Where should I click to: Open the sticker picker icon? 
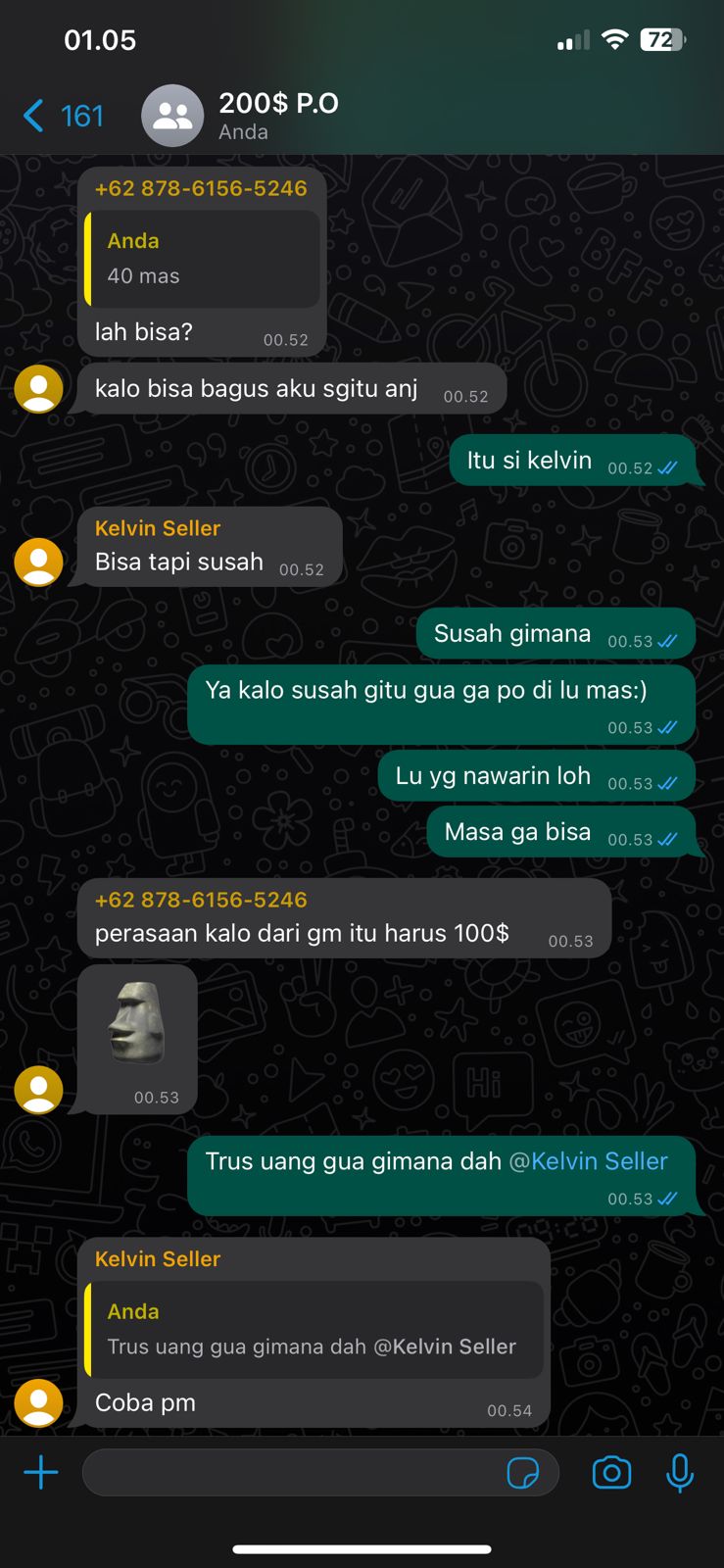tap(523, 1473)
